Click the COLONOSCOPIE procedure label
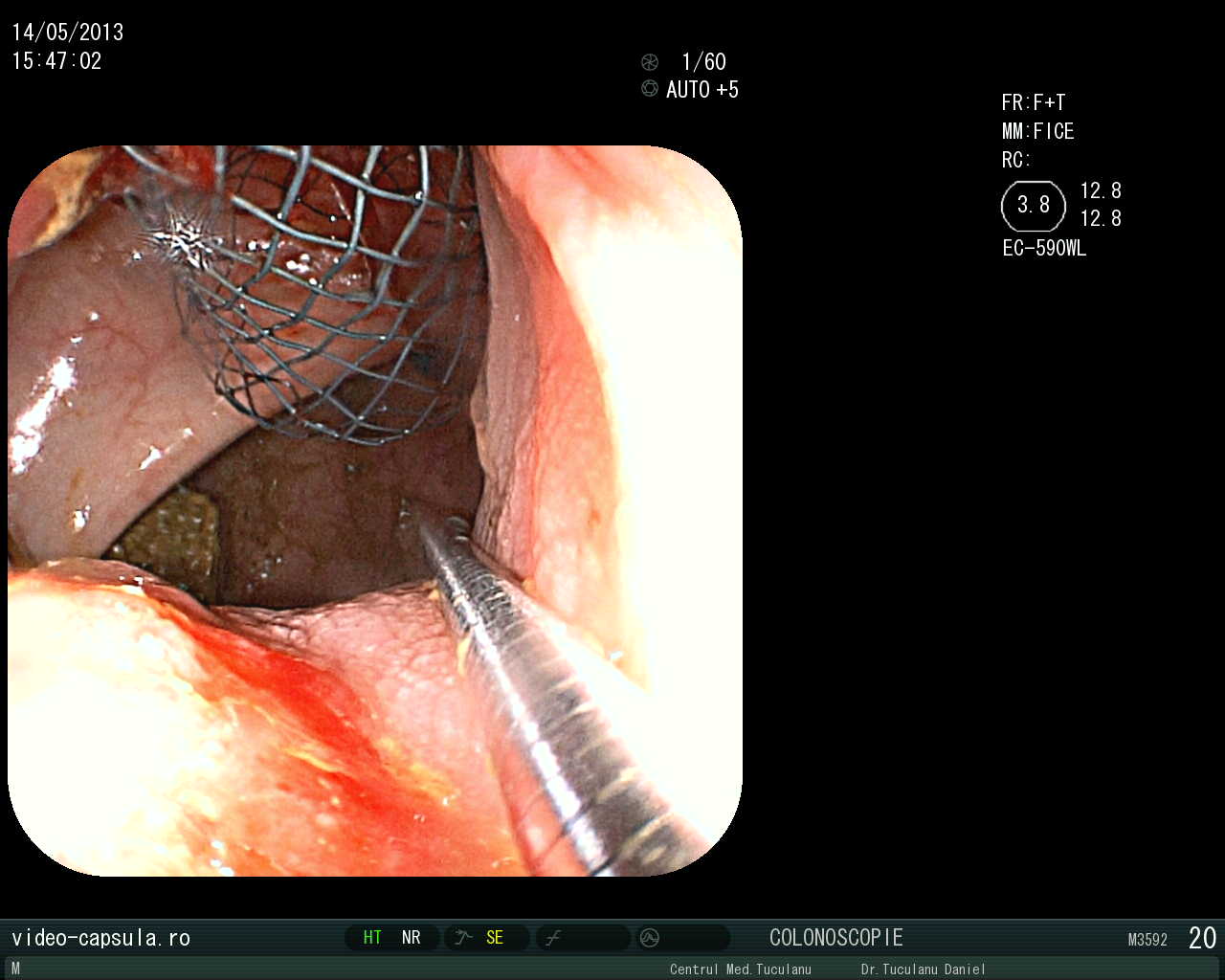 [836, 938]
